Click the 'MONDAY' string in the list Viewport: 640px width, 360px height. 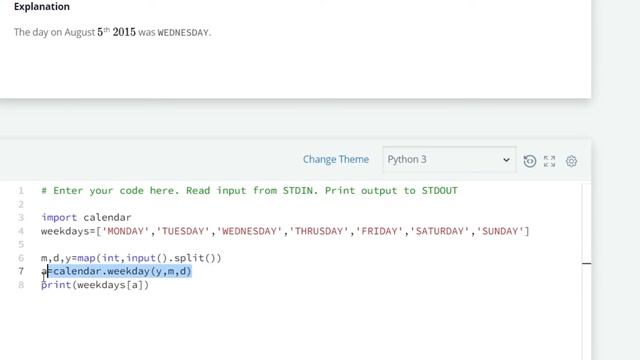(125, 231)
